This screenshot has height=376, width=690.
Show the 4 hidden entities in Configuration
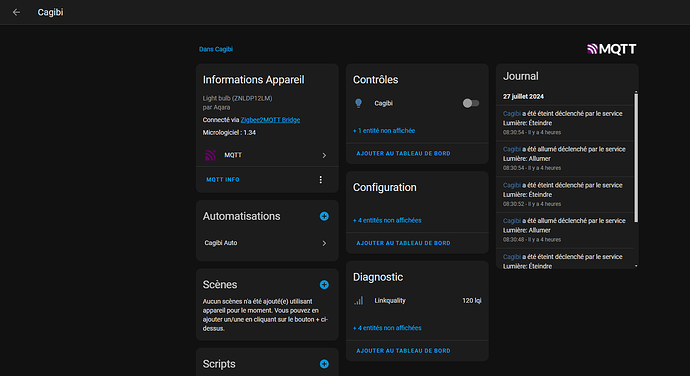point(387,220)
